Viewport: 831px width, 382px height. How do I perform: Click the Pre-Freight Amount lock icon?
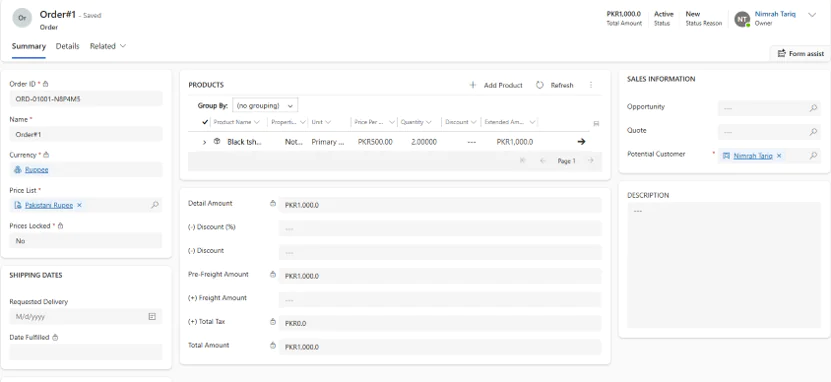coord(273,274)
